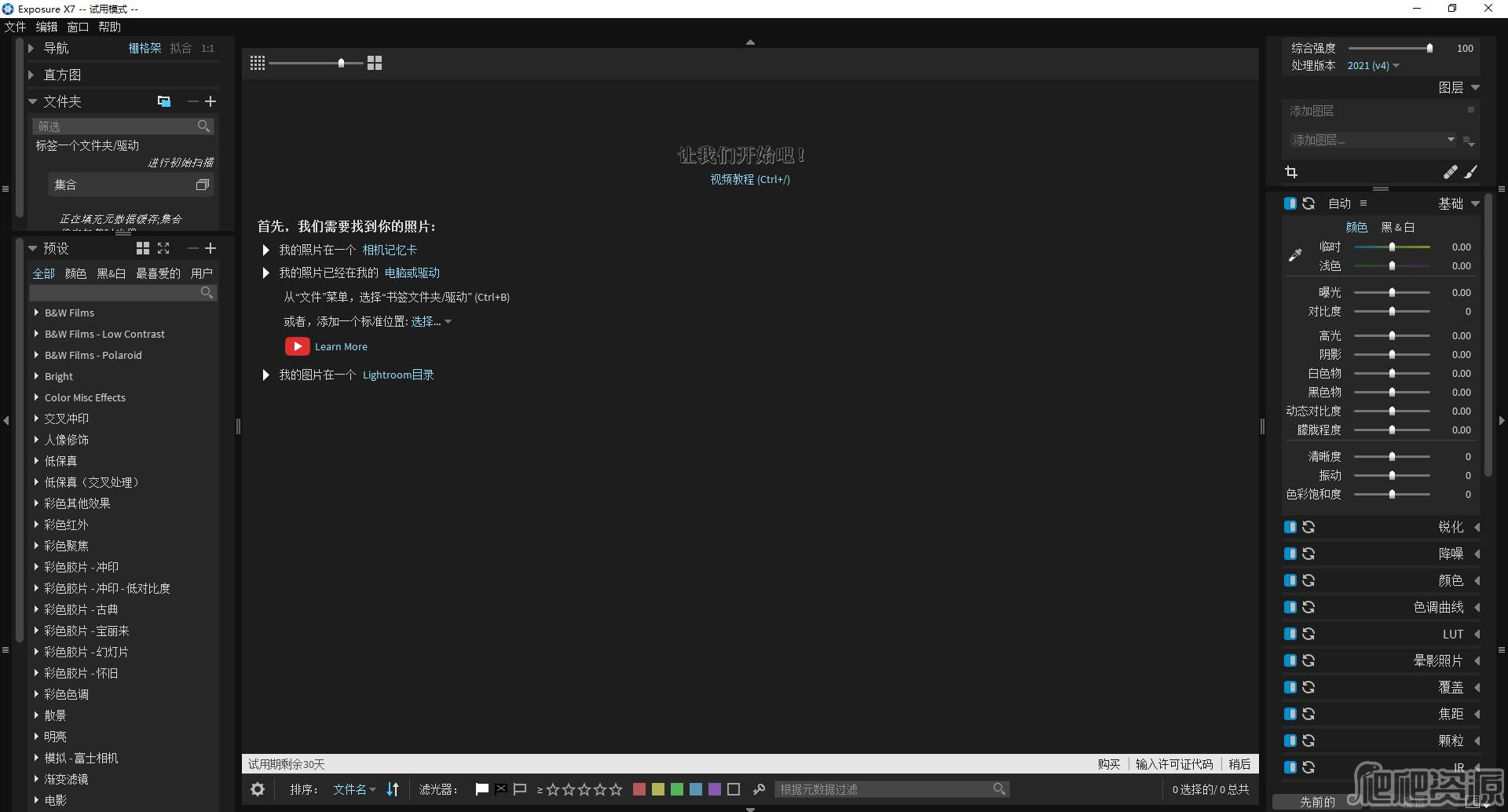This screenshot has height=812, width=1508.
Task: Pick the white balance eyedropper
Action: tap(1295, 255)
